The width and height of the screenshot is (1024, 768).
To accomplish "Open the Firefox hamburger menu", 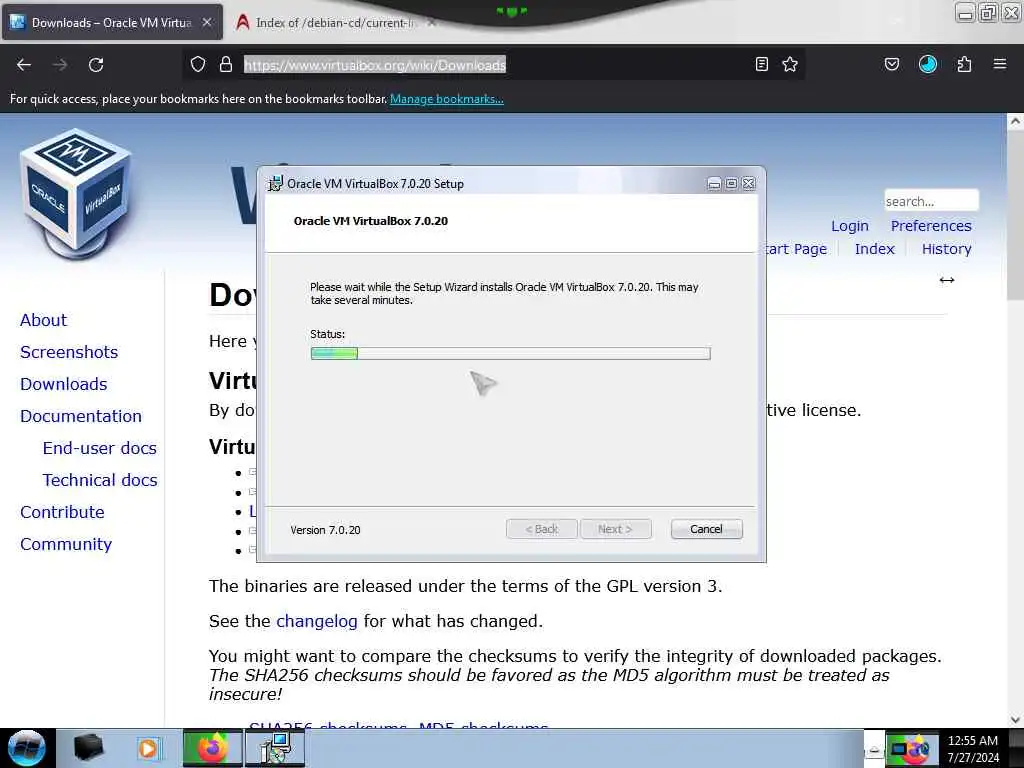I will (x=1000, y=64).
